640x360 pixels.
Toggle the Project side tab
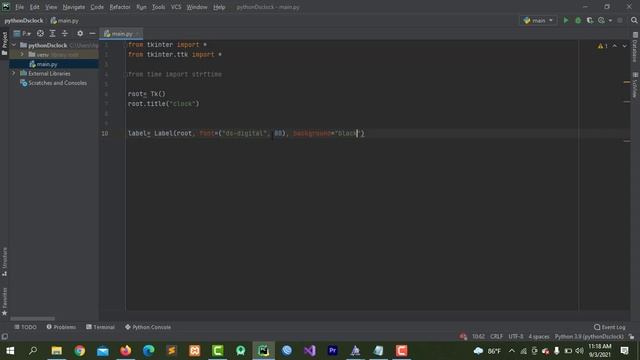coord(4,43)
